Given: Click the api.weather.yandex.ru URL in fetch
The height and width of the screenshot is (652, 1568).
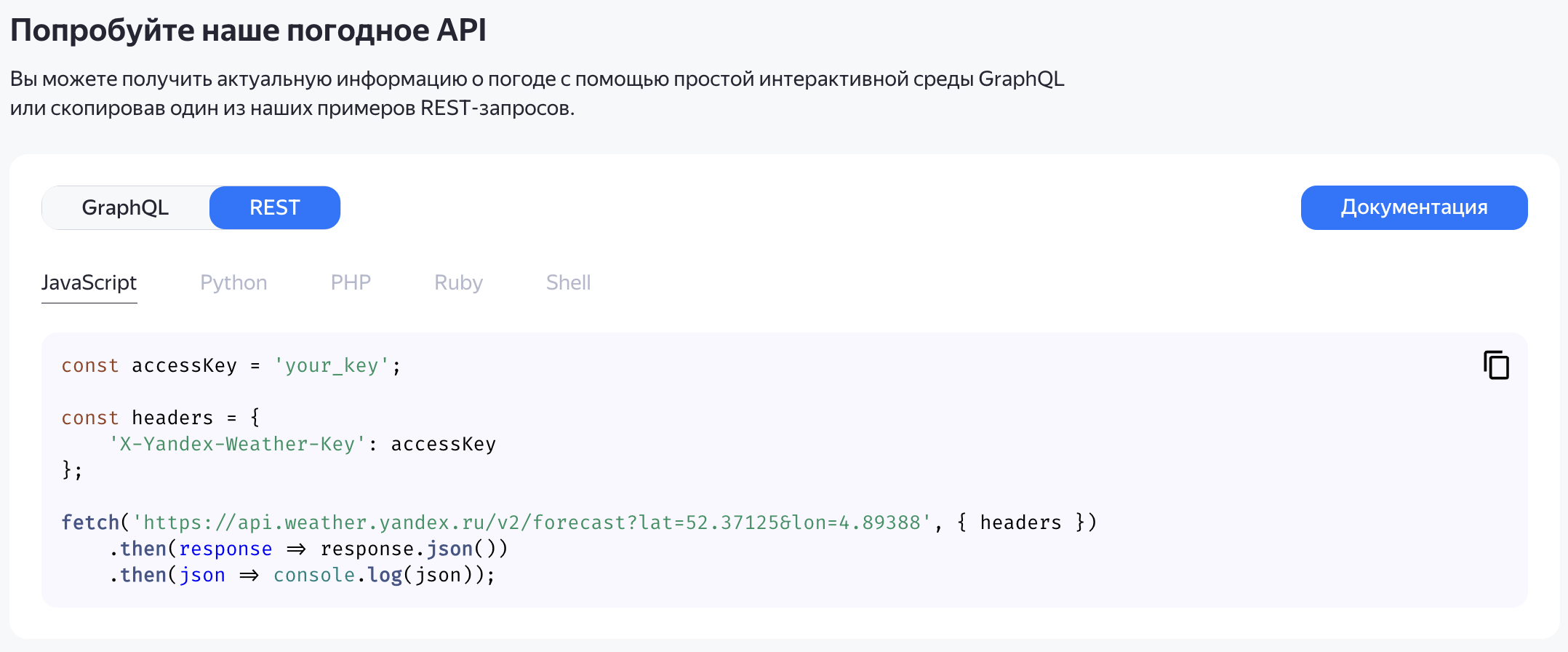Looking at the screenshot, I should point(531,522).
